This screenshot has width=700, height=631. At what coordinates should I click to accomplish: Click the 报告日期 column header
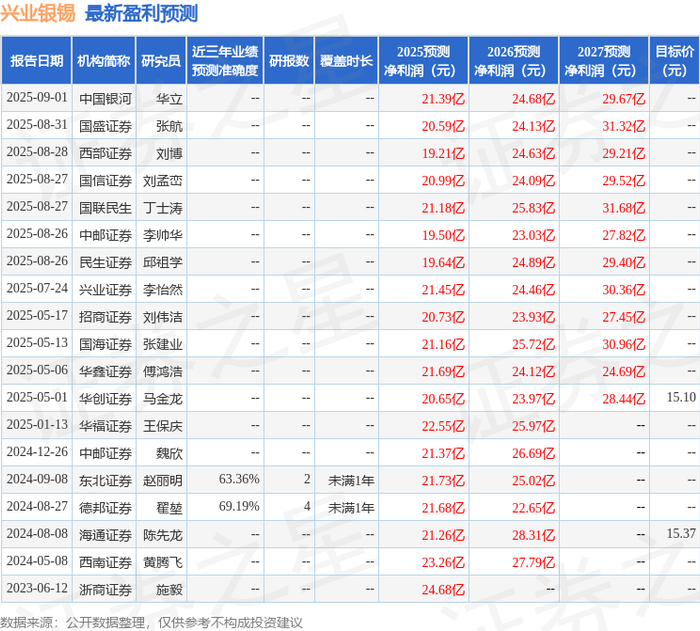(x=36, y=61)
